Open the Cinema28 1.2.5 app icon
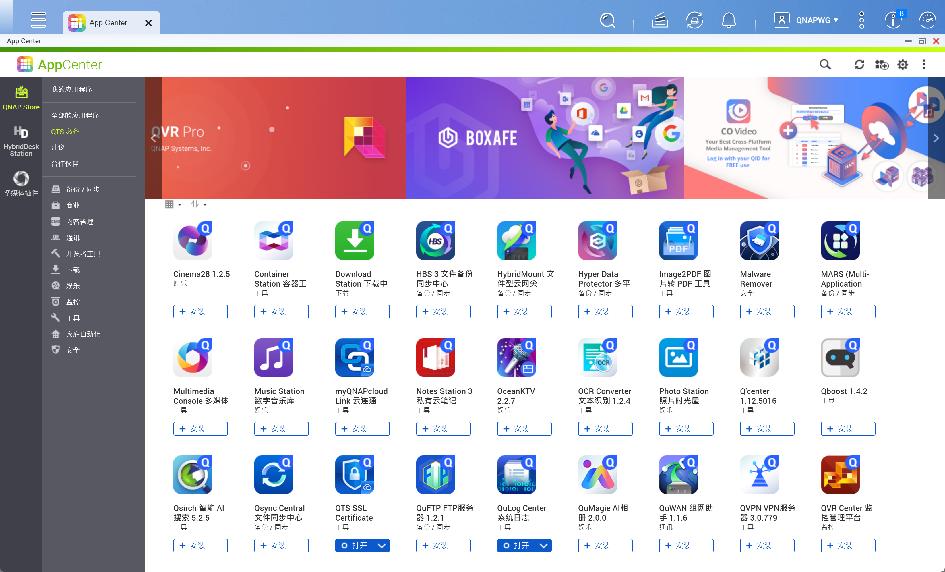Image resolution: width=945 pixels, height=572 pixels. [x=192, y=240]
